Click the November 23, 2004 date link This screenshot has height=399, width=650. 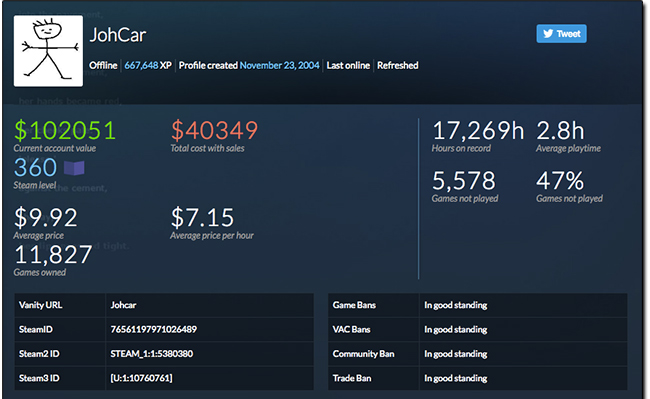[279, 65]
